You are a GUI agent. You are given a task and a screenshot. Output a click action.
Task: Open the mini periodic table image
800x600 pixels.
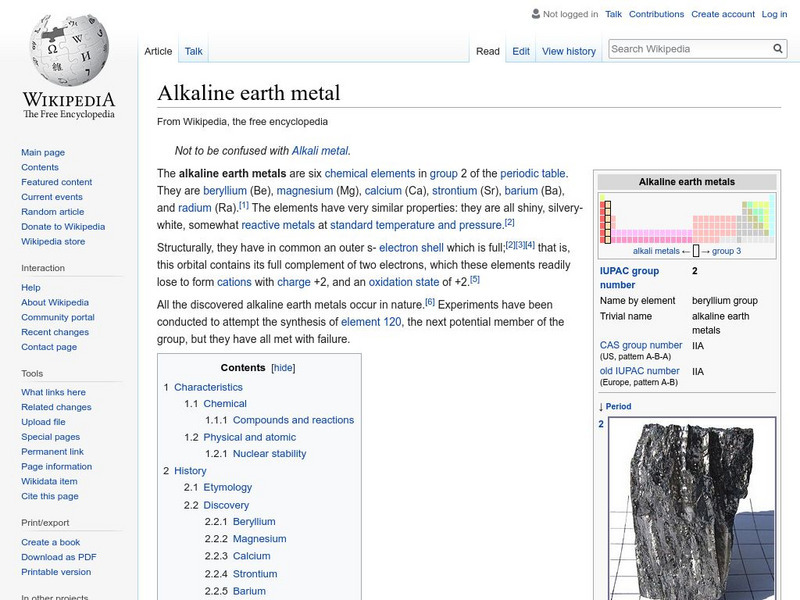coord(687,220)
